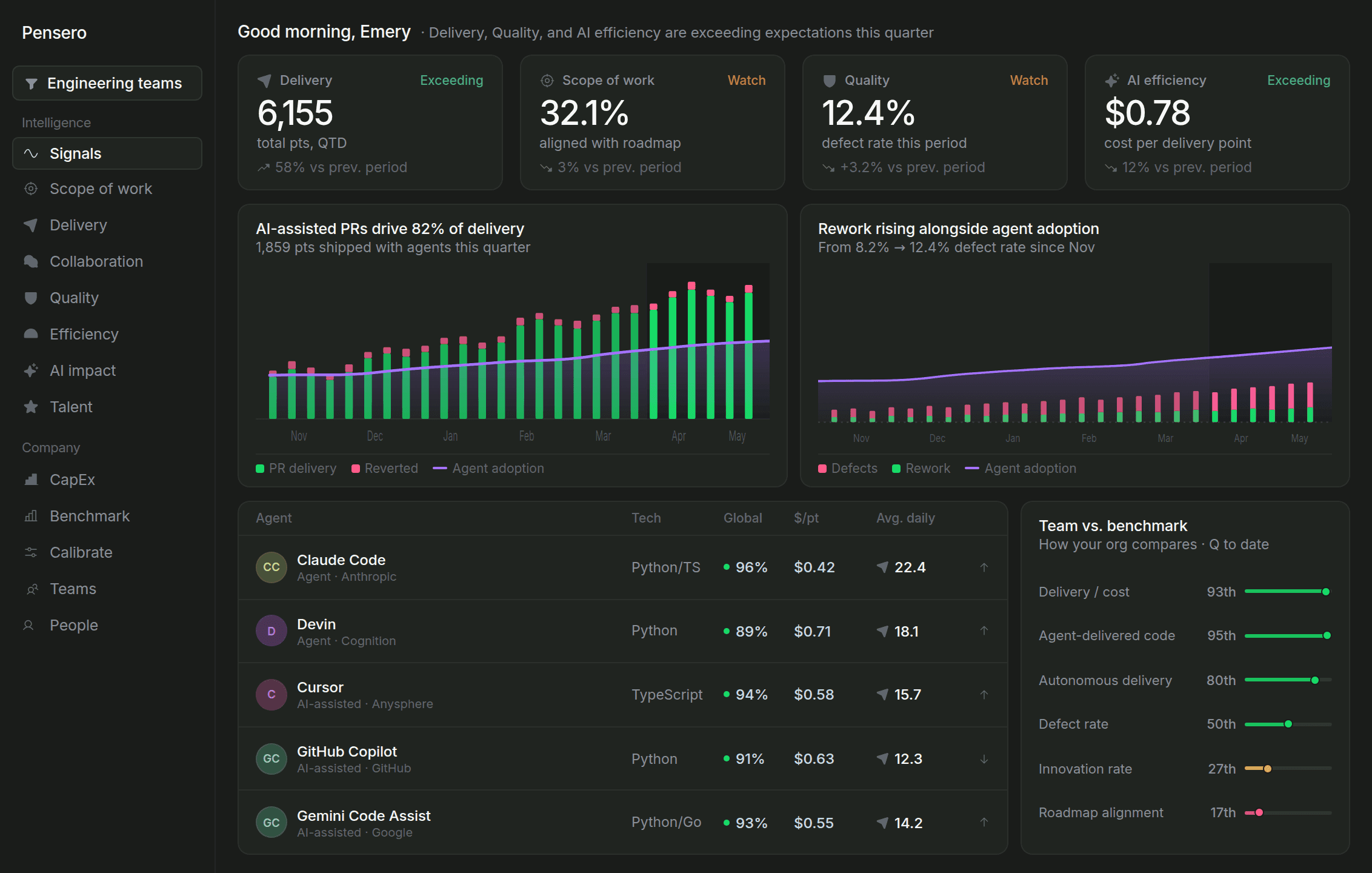Click the CapEx chart icon
1372x873 pixels.
31,480
